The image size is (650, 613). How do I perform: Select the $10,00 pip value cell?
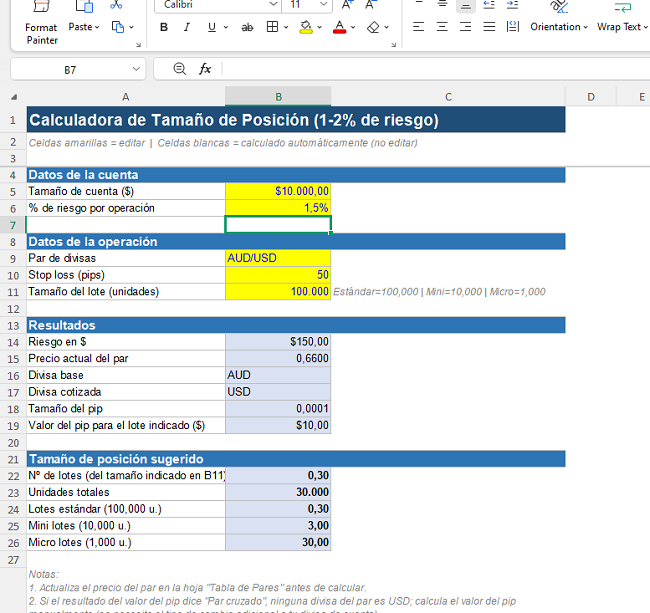point(278,425)
